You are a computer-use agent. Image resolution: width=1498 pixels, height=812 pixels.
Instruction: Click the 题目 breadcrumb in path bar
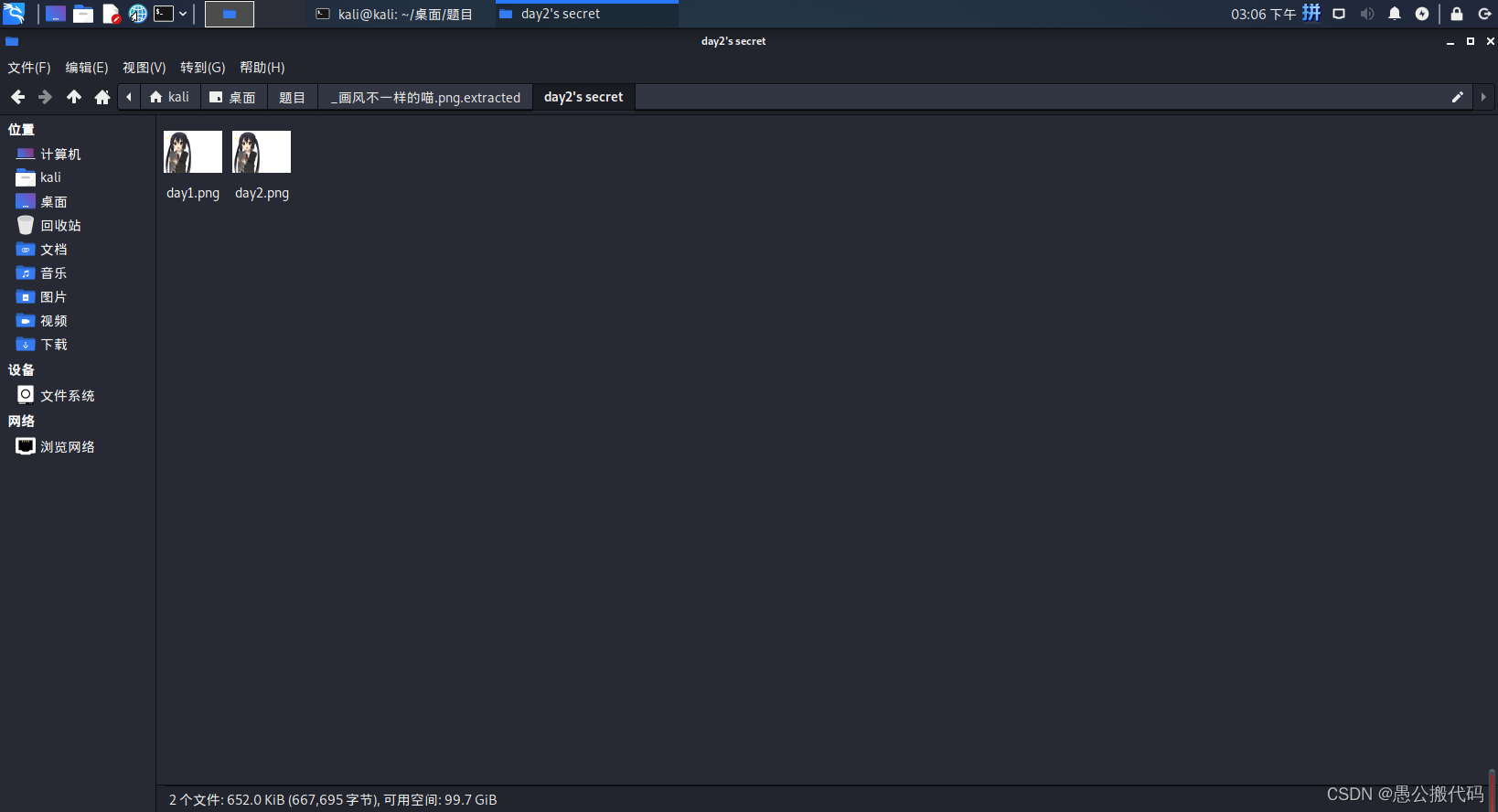click(293, 97)
